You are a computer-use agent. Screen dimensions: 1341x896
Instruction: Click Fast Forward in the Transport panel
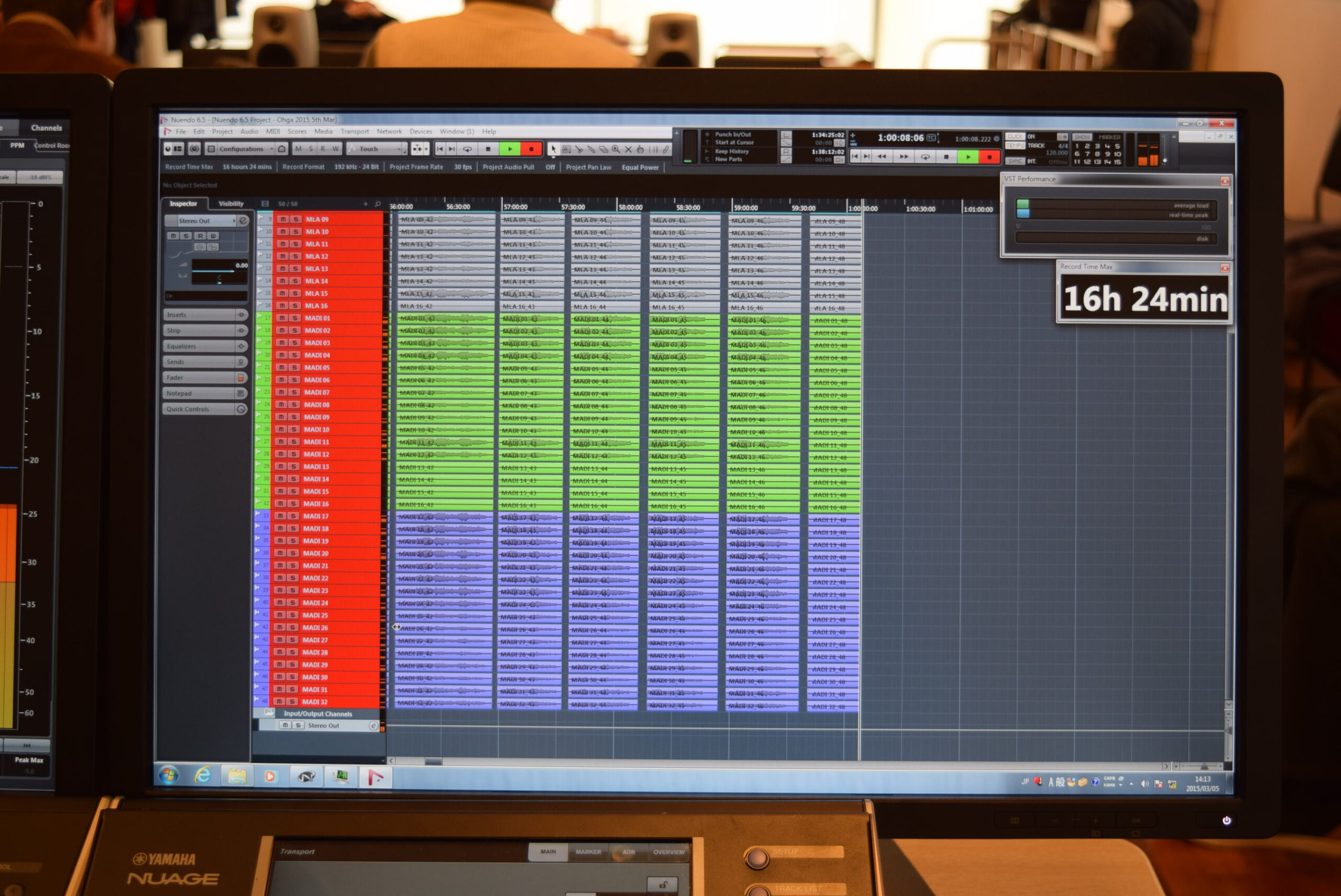pyautogui.click(x=904, y=156)
